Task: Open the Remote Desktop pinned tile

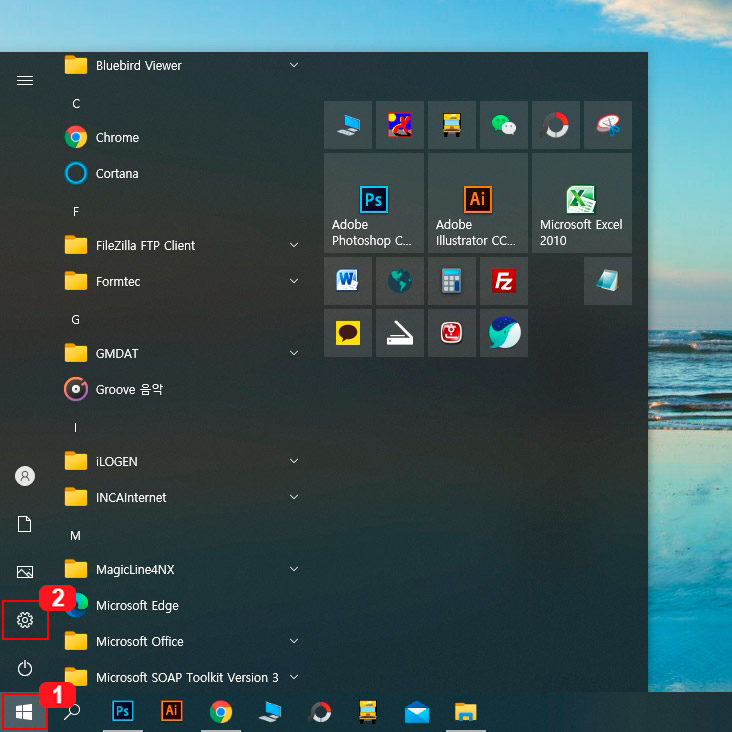Action: pyautogui.click(x=348, y=125)
